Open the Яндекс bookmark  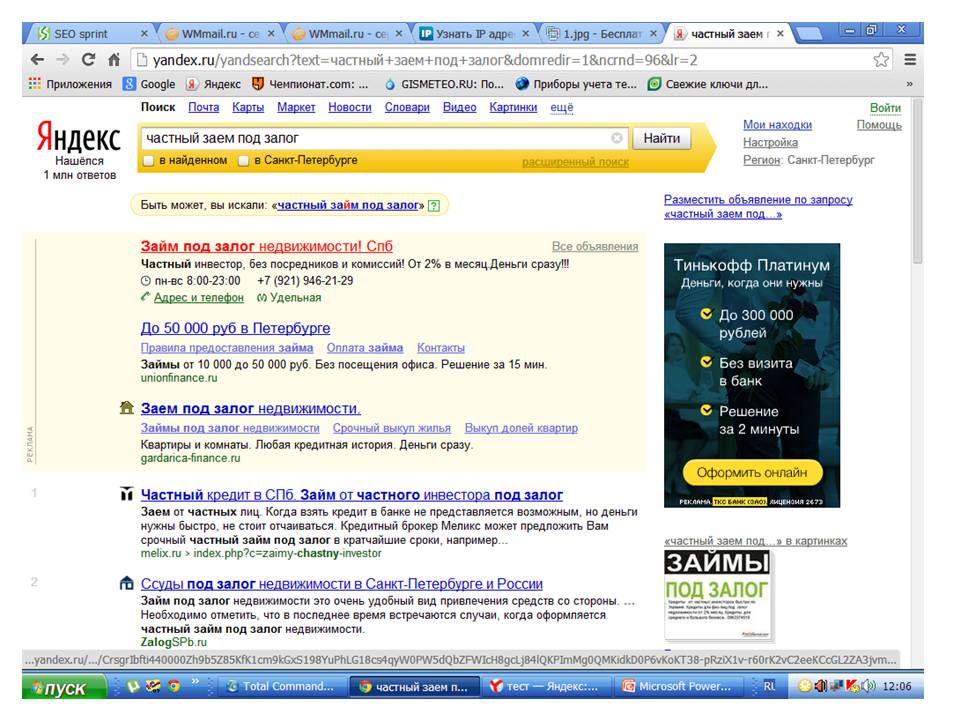[214, 84]
